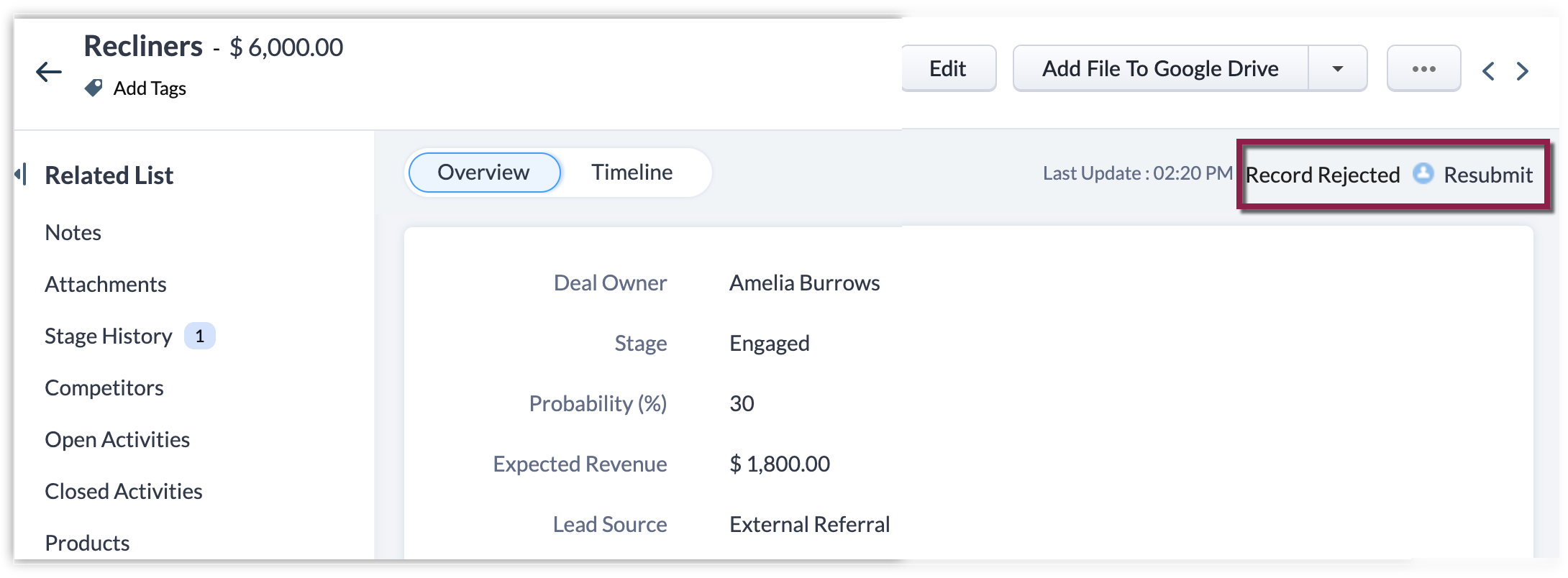
Task: Select the Overview tab
Action: pyautogui.click(x=484, y=173)
